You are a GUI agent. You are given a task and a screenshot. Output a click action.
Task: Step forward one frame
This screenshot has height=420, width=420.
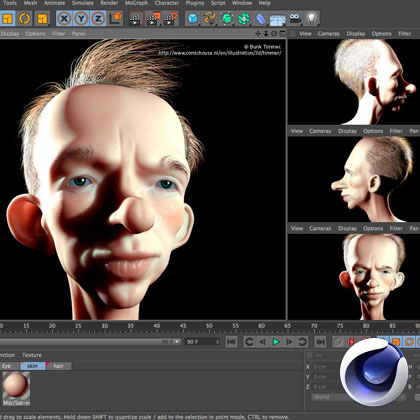pyautogui.click(x=289, y=342)
